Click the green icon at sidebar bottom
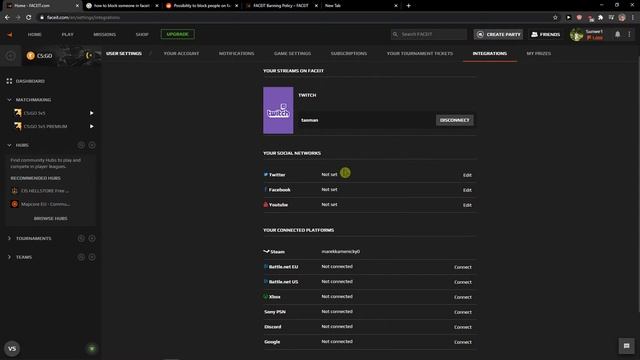The image size is (640, 360). [x=92, y=349]
